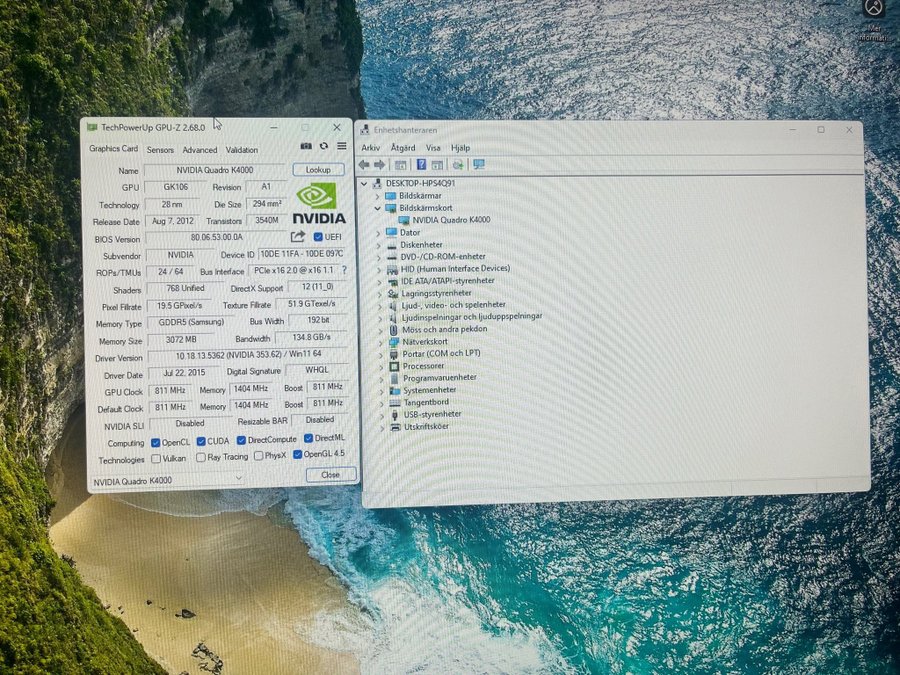This screenshot has height=675, width=900.
Task: Click the back arrow in Enhetshanteraren toolbar
Action: (x=364, y=164)
